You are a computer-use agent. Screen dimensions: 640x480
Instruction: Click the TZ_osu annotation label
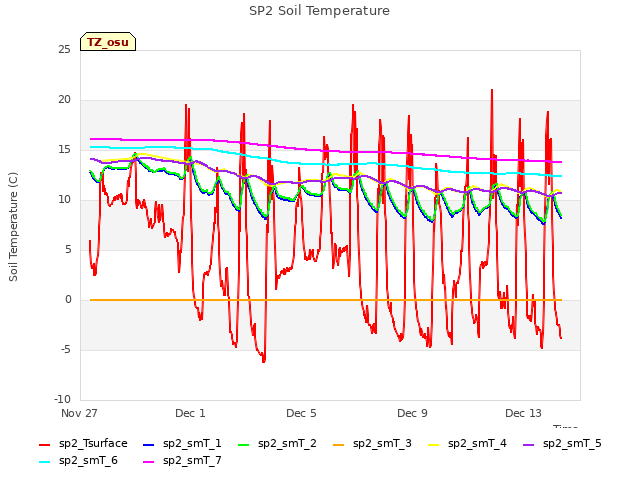pyautogui.click(x=108, y=42)
